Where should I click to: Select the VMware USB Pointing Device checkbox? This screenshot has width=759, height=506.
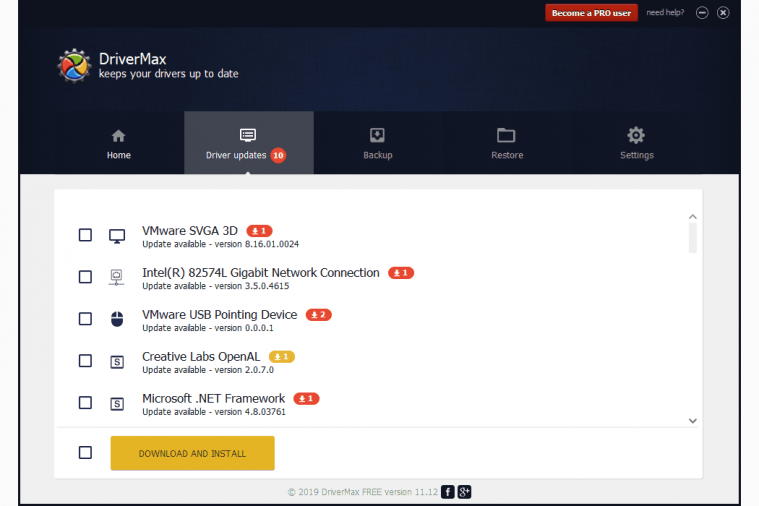click(85, 319)
